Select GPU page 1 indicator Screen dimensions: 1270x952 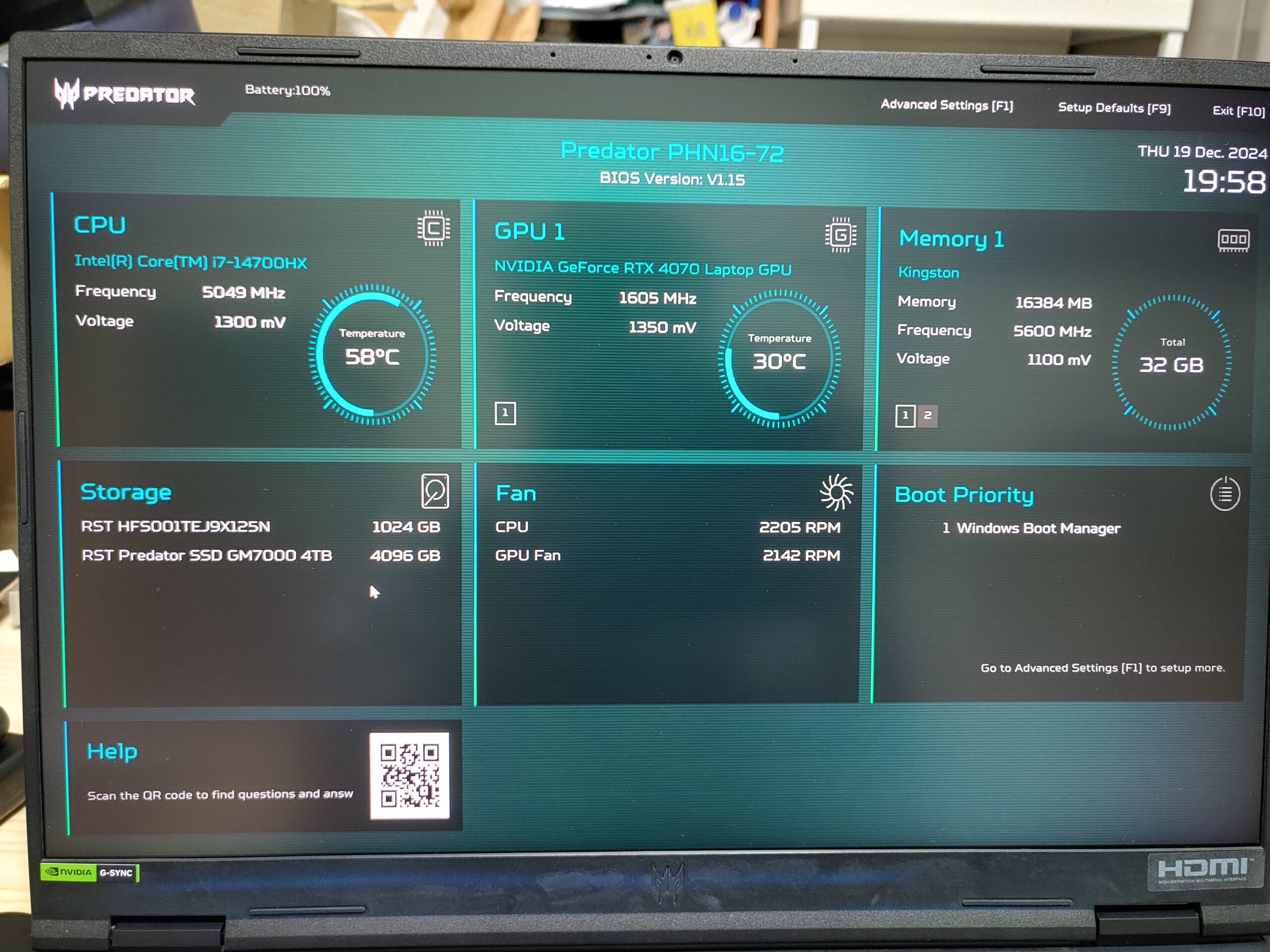505,413
